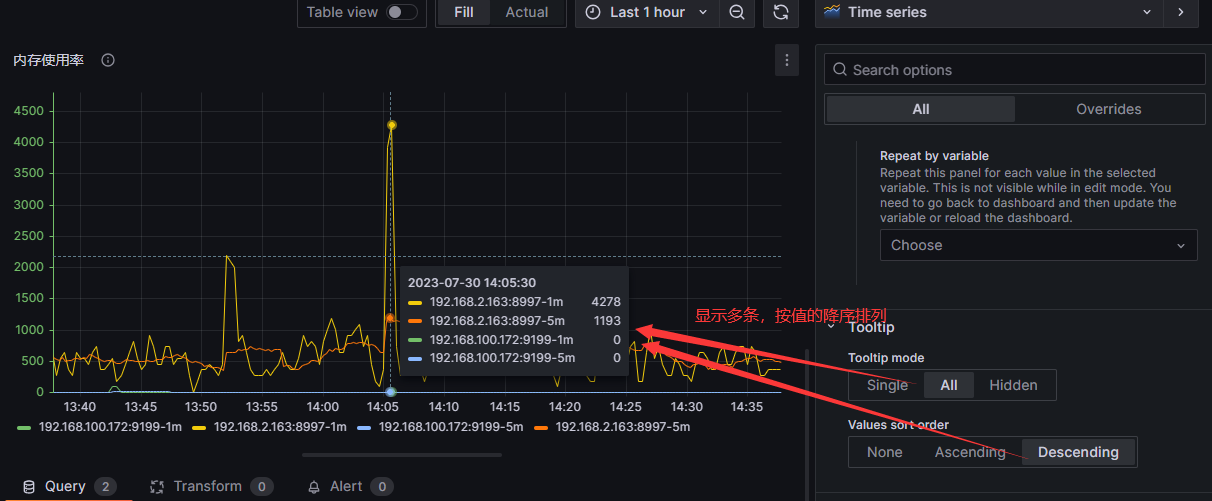The height and width of the screenshot is (501, 1212).
Task: Click the 内存使用率 panel title
Action: (48, 60)
